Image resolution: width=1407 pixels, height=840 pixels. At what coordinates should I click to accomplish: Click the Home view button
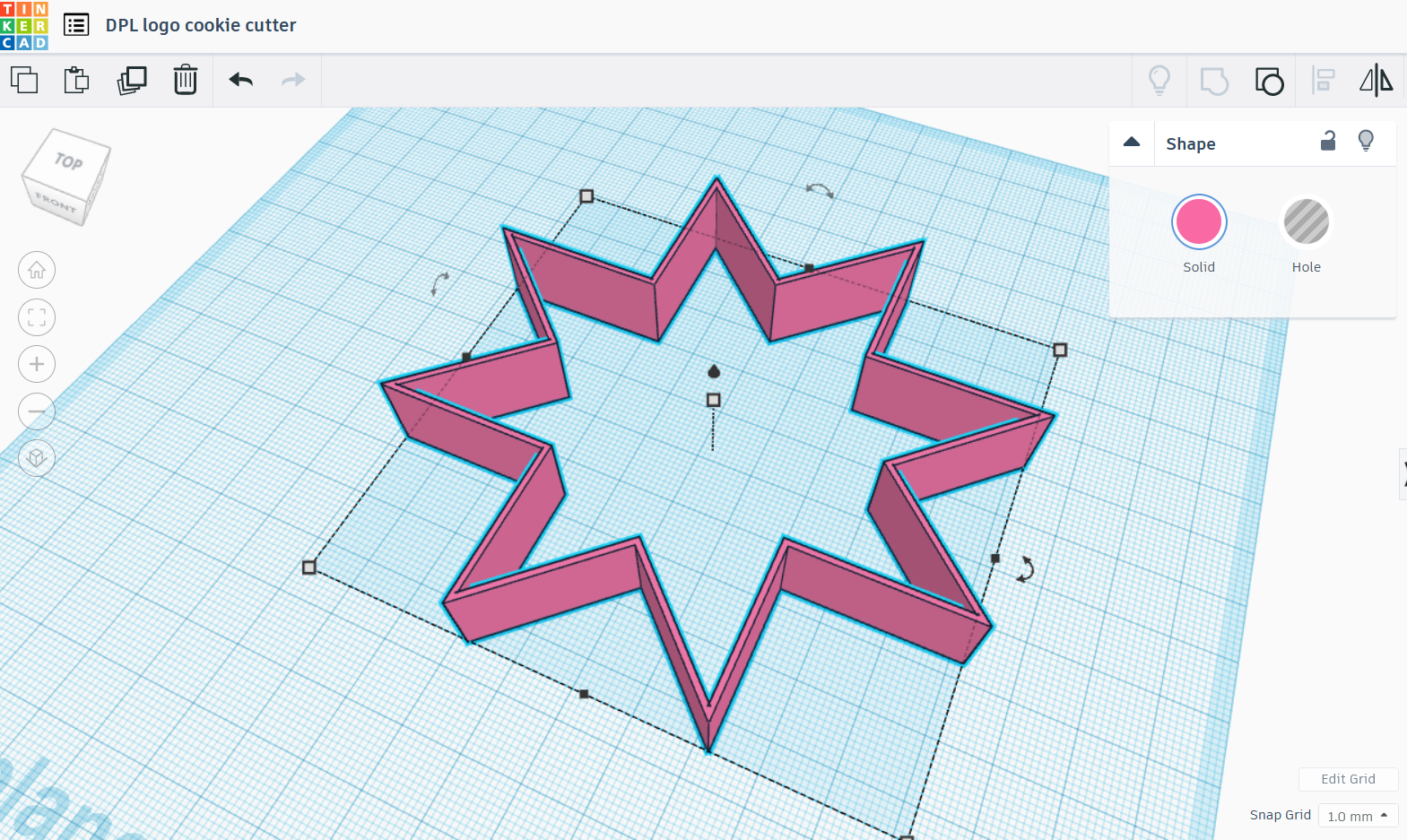tap(37, 270)
